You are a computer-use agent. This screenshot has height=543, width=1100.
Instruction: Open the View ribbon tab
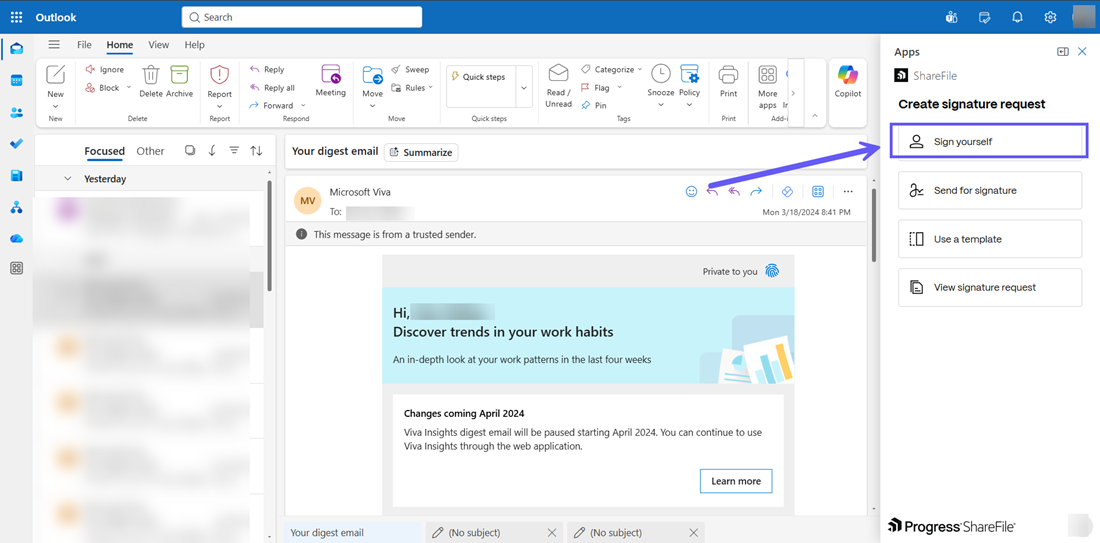pos(159,45)
